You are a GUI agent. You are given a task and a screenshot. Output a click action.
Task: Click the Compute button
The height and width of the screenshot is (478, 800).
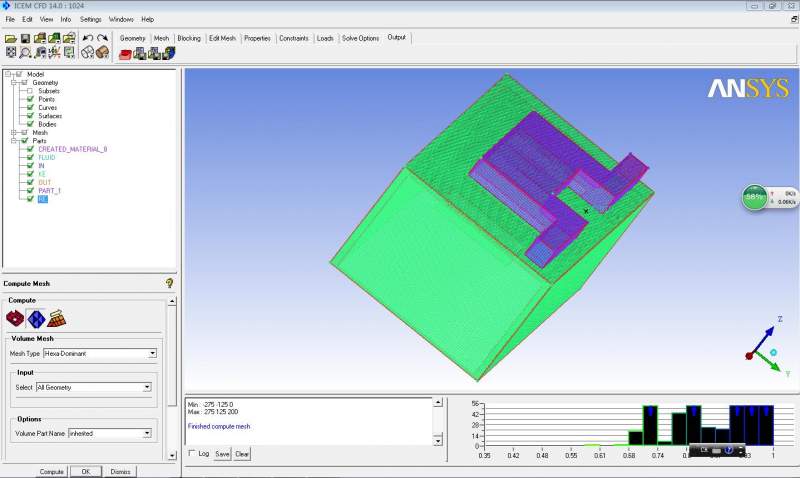[52, 471]
